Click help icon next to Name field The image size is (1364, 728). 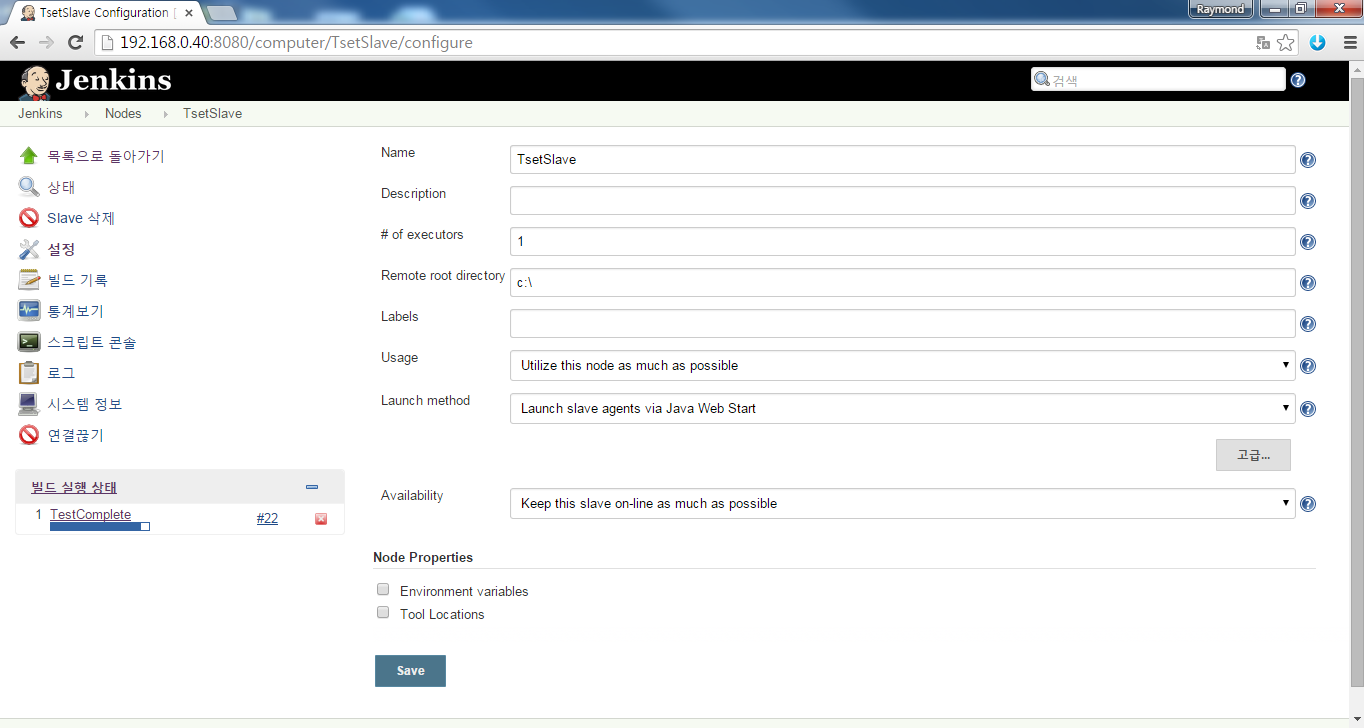click(1307, 160)
